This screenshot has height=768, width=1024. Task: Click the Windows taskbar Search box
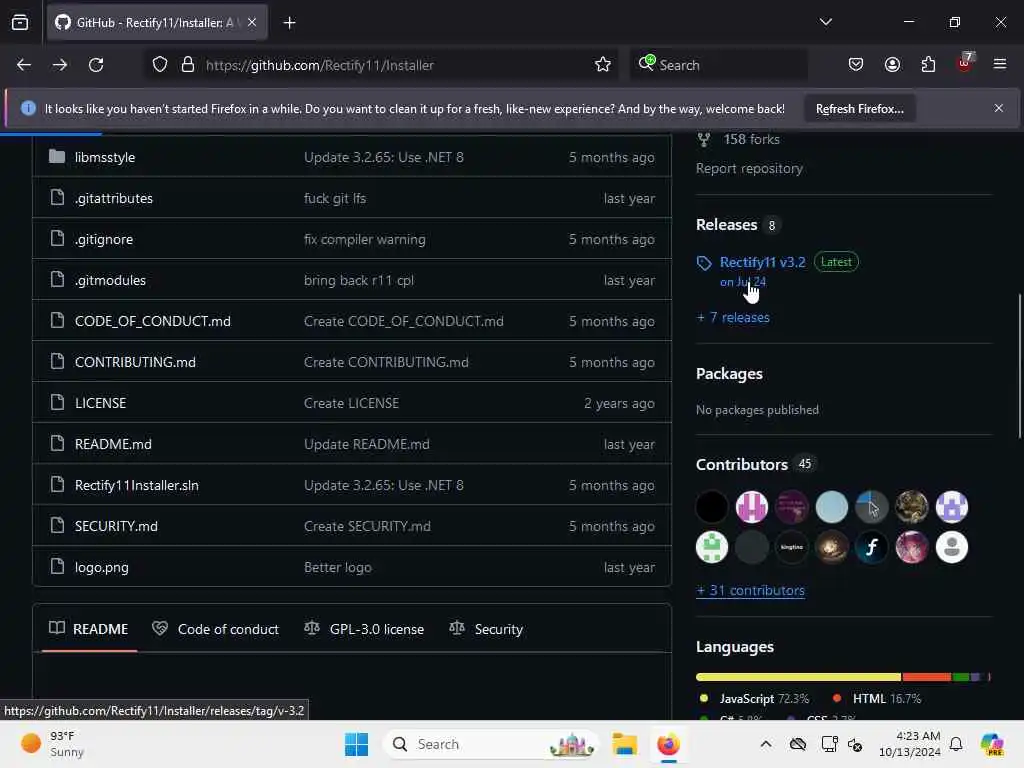tap(491, 744)
